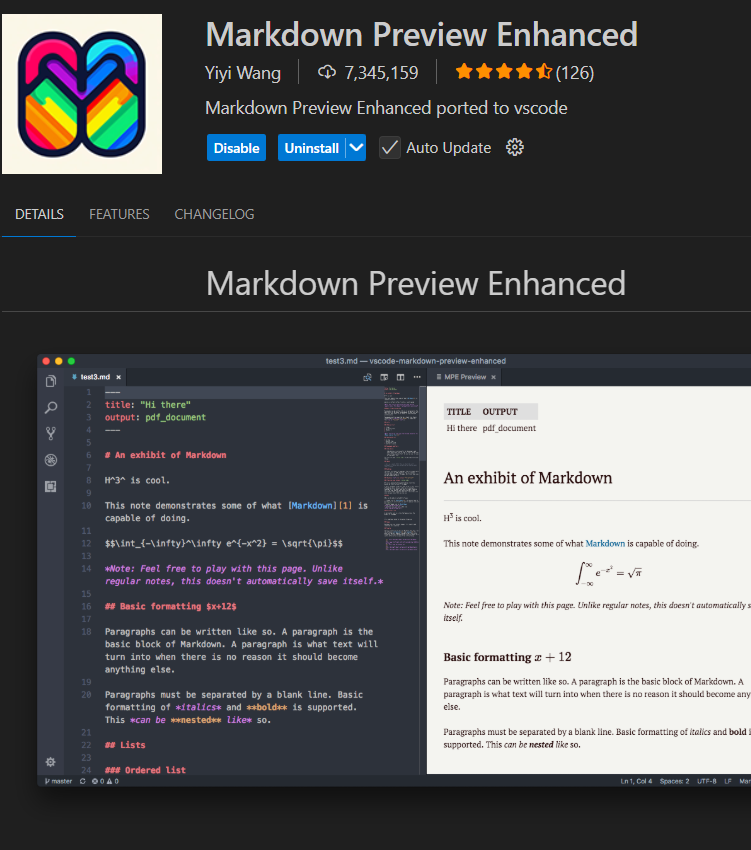751x850 pixels.
Task: Click 'Ln 1, Col 4' in screenshot status bar
Action: tap(636, 781)
